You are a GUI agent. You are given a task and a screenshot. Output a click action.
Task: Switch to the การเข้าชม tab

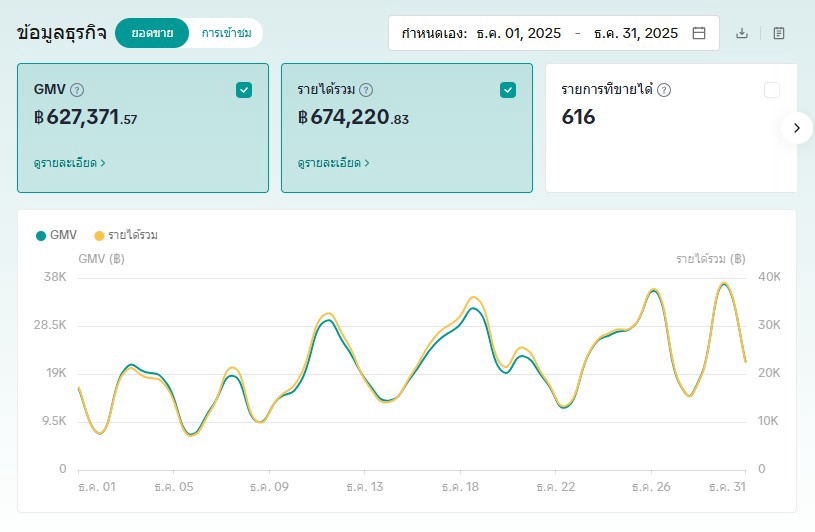225,33
